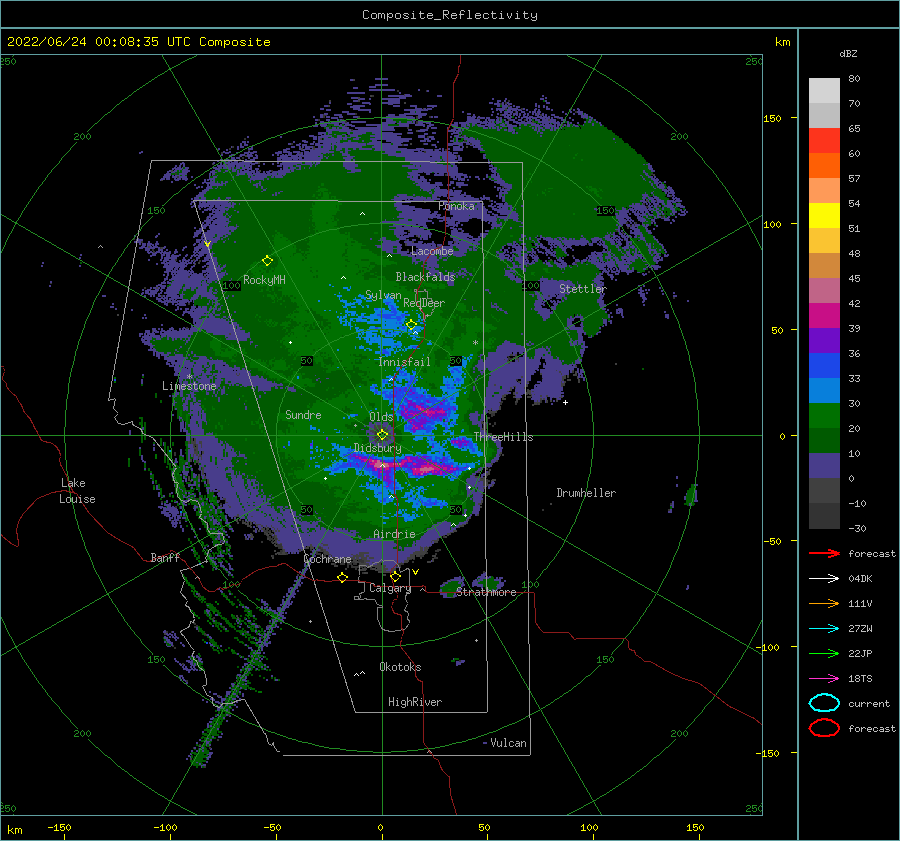Click the Sundre city label
This screenshot has width=900, height=841.
303,415
